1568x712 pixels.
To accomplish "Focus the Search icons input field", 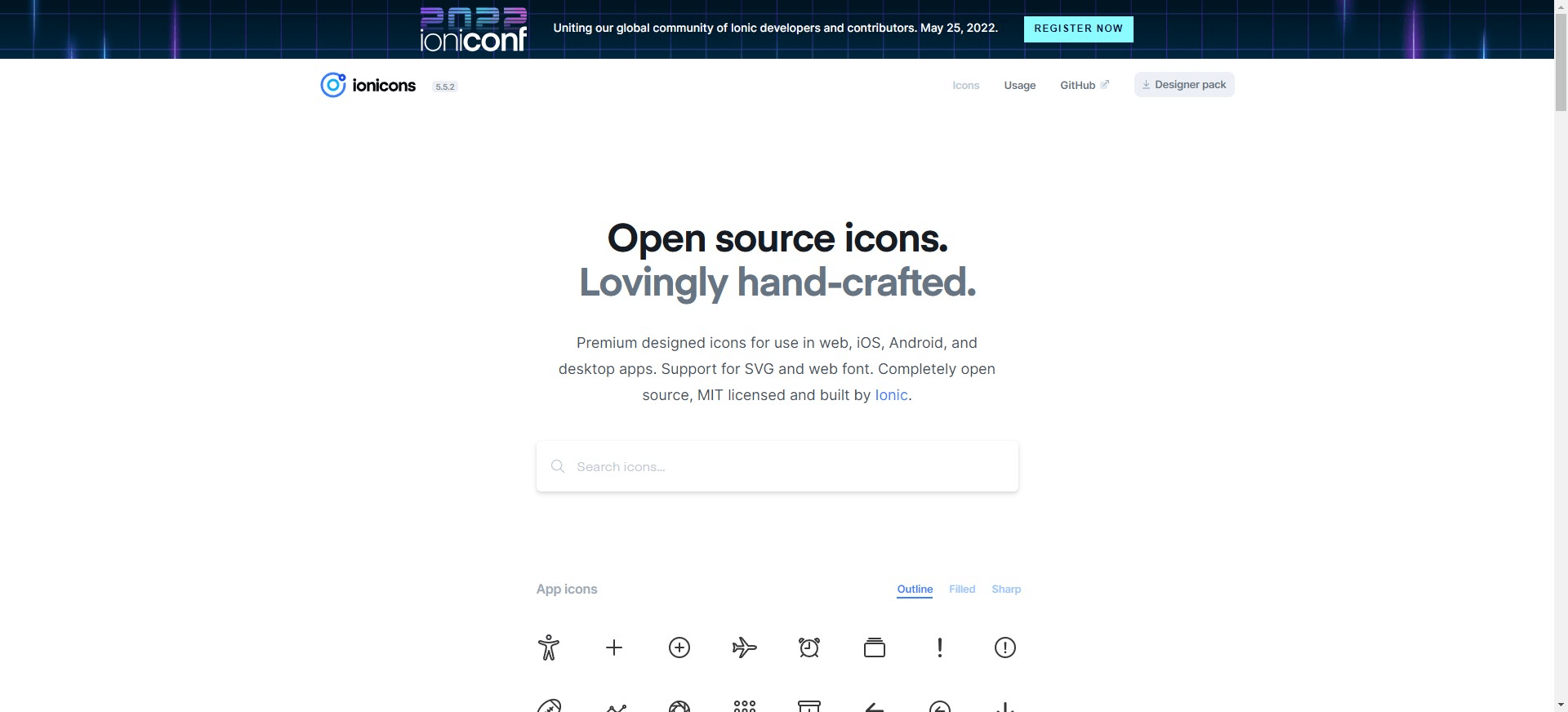I will [x=777, y=466].
